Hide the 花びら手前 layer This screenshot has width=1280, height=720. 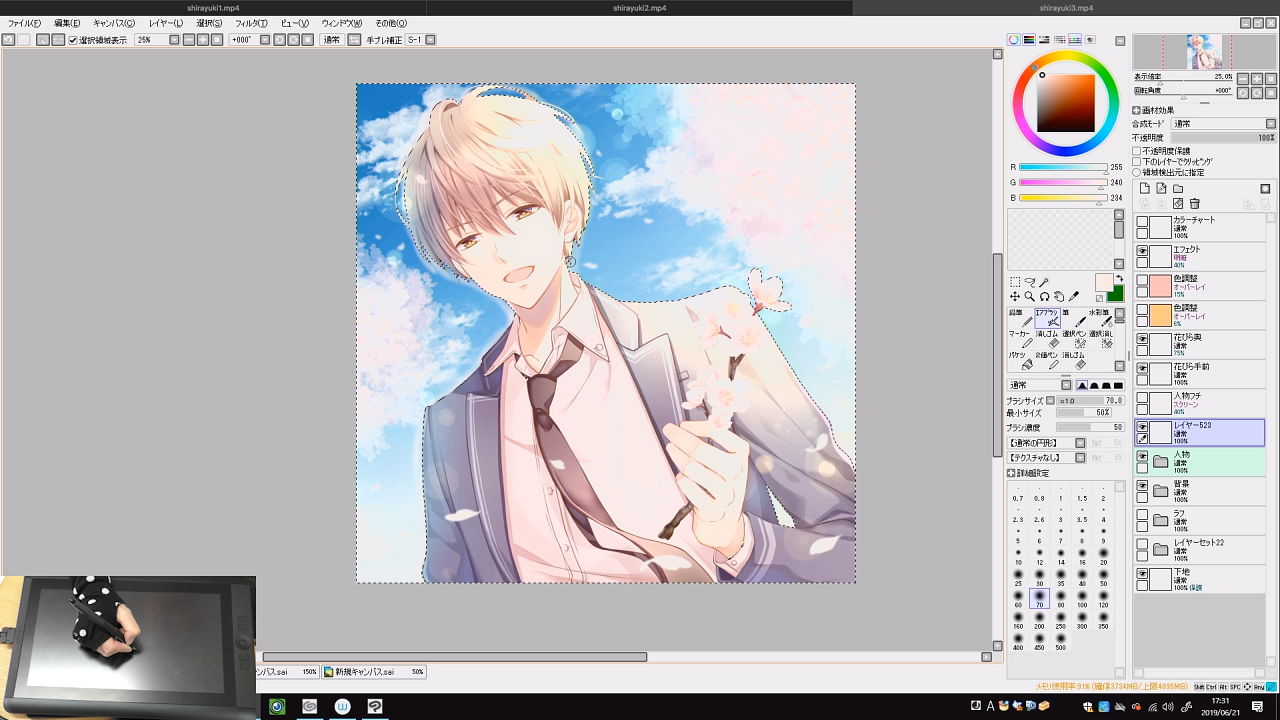point(1142,368)
